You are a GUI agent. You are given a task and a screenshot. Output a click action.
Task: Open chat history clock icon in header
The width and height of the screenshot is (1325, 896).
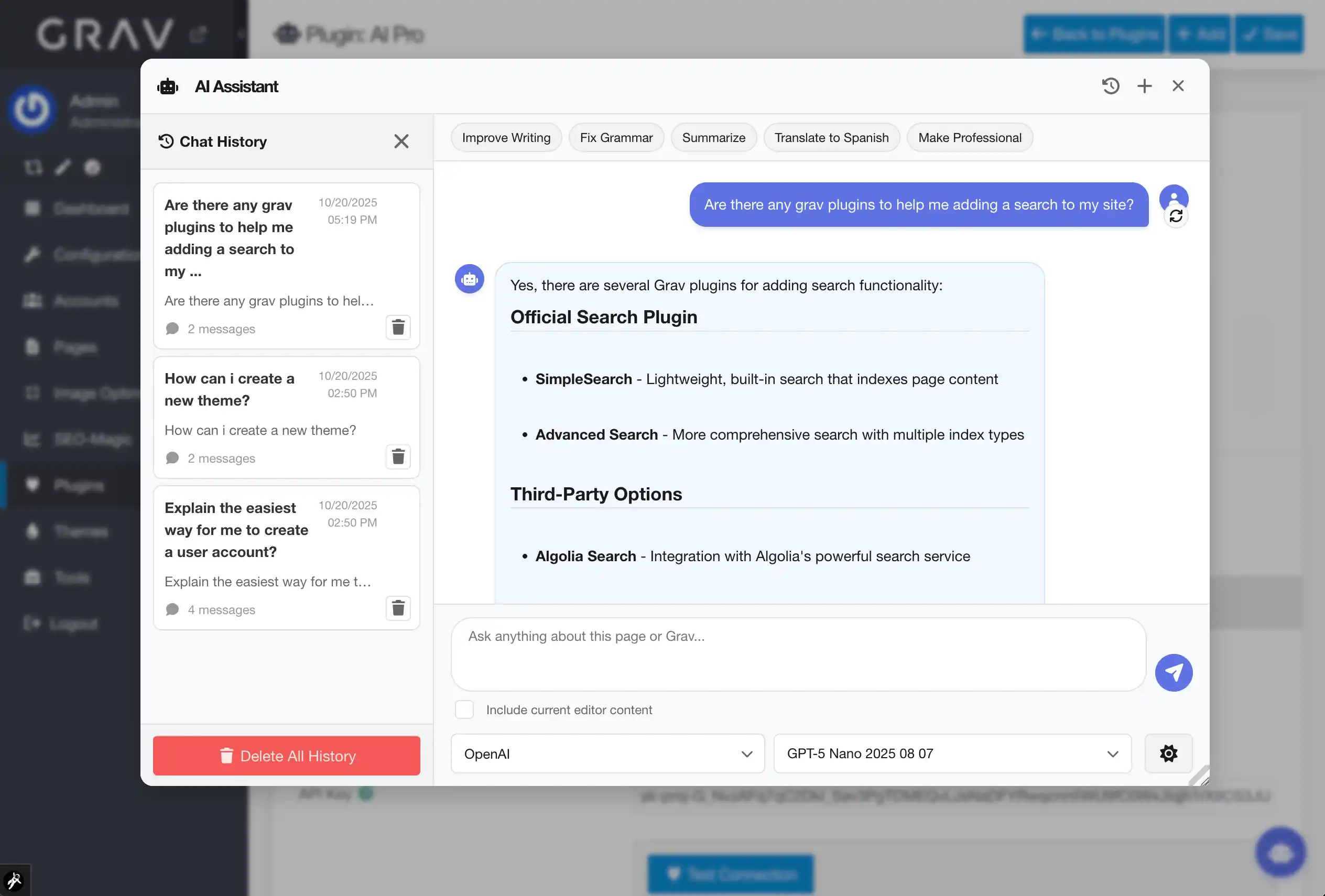(x=1110, y=86)
